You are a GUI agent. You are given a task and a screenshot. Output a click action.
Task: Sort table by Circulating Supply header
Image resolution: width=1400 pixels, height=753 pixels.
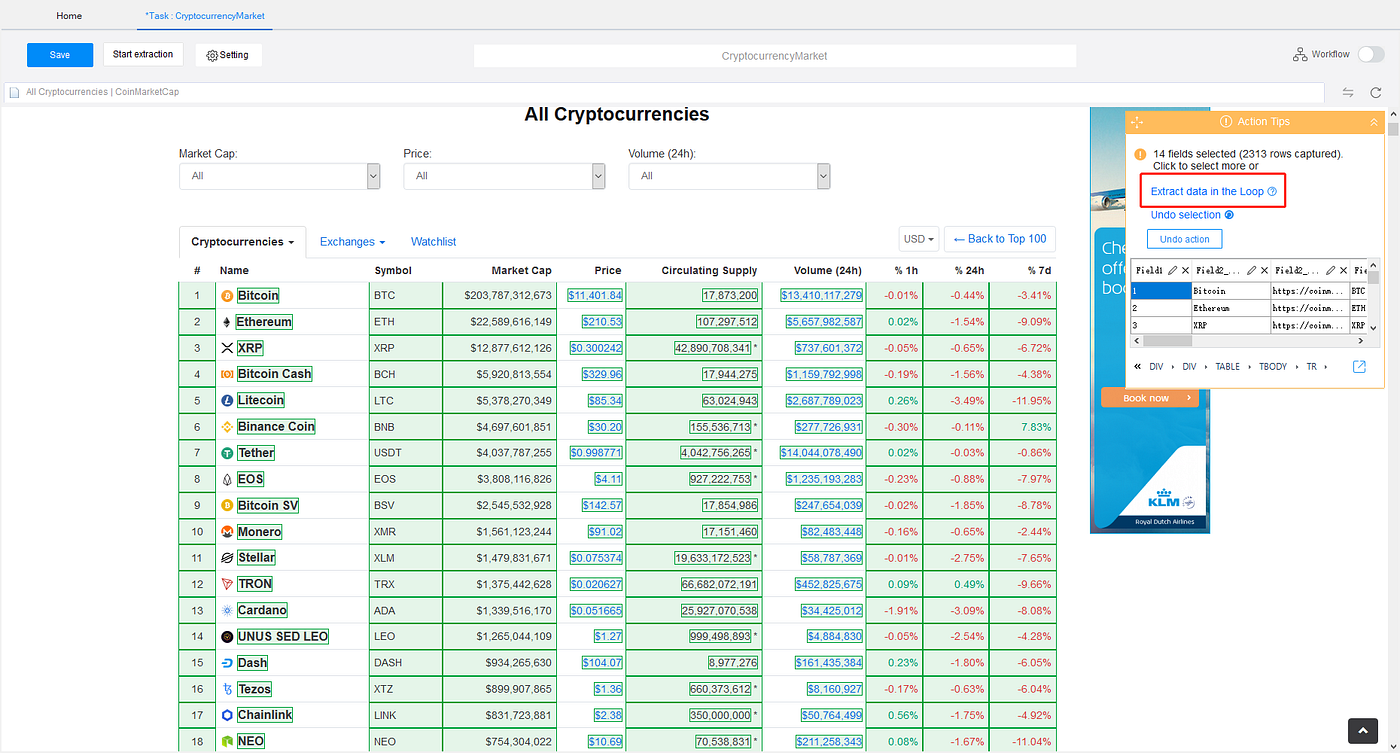click(x=709, y=270)
